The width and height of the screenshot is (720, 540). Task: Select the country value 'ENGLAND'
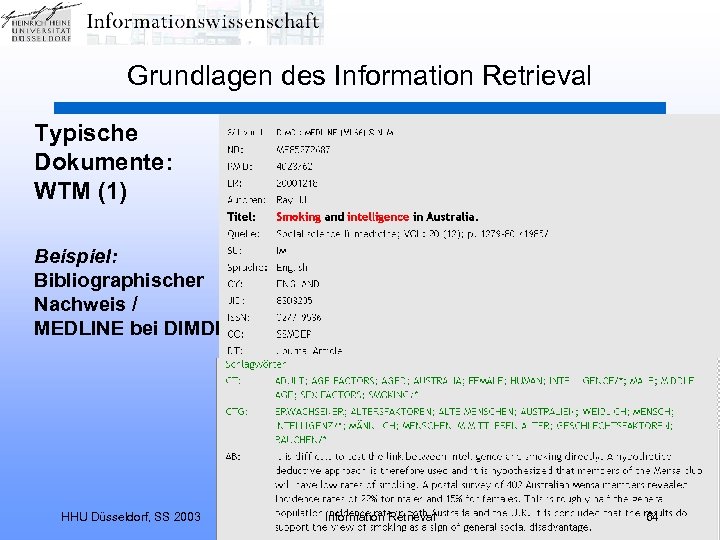coord(298,284)
